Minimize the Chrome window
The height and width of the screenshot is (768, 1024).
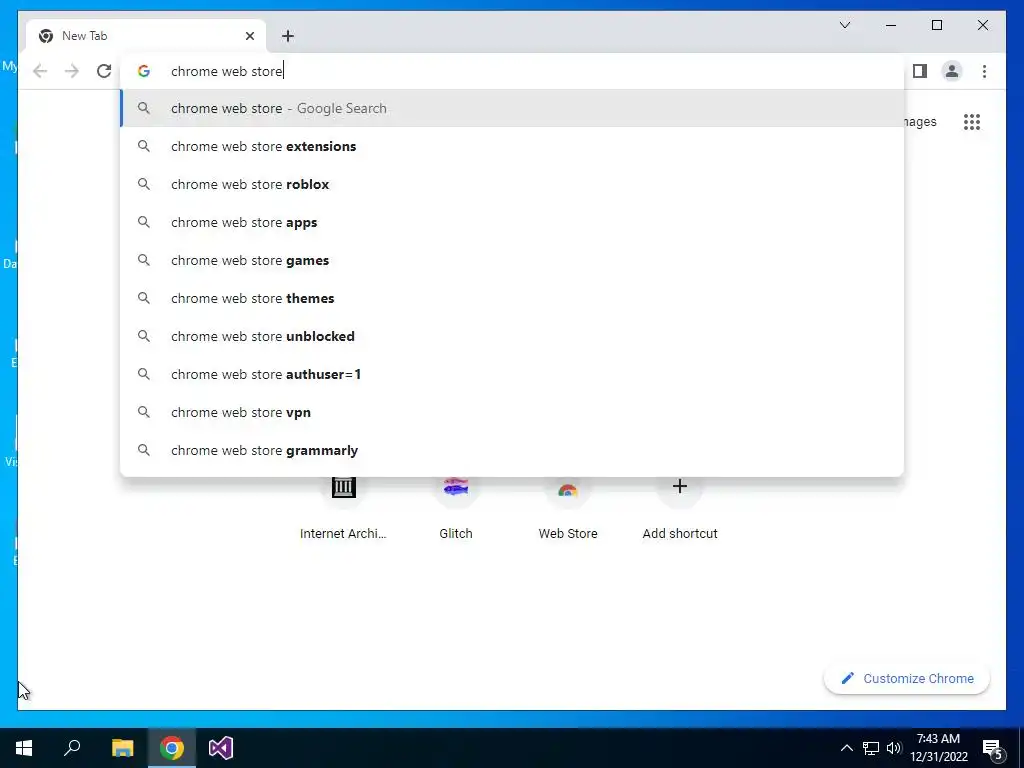pyautogui.click(x=891, y=25)
